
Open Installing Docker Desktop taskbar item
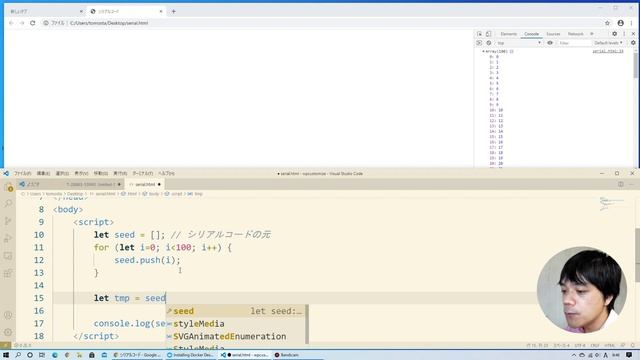click(x=191, y=355)
